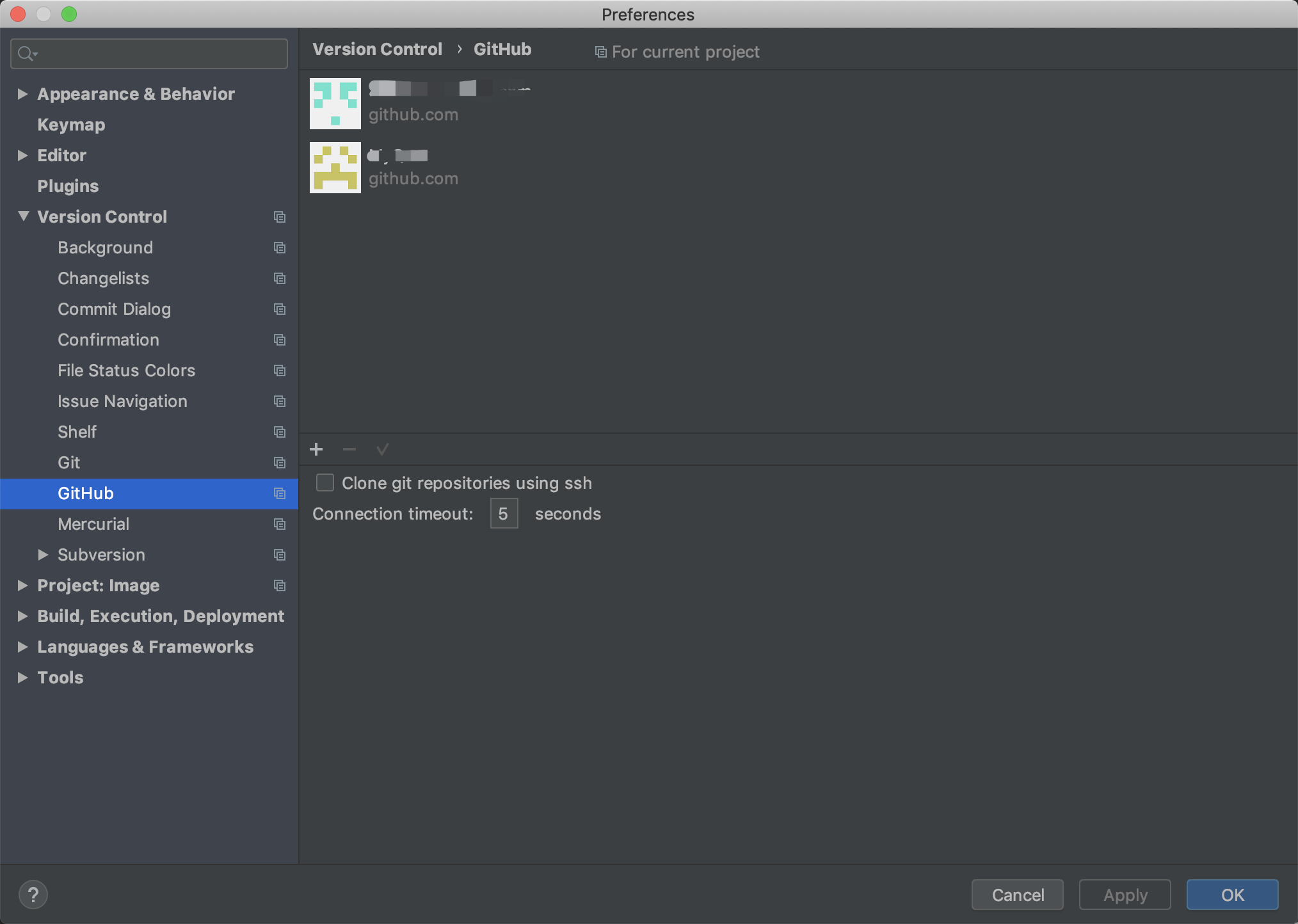This screenshot has width=1298, height=924.
Task: Select the Plugins menu item
Action: click(x=67, y=185)
